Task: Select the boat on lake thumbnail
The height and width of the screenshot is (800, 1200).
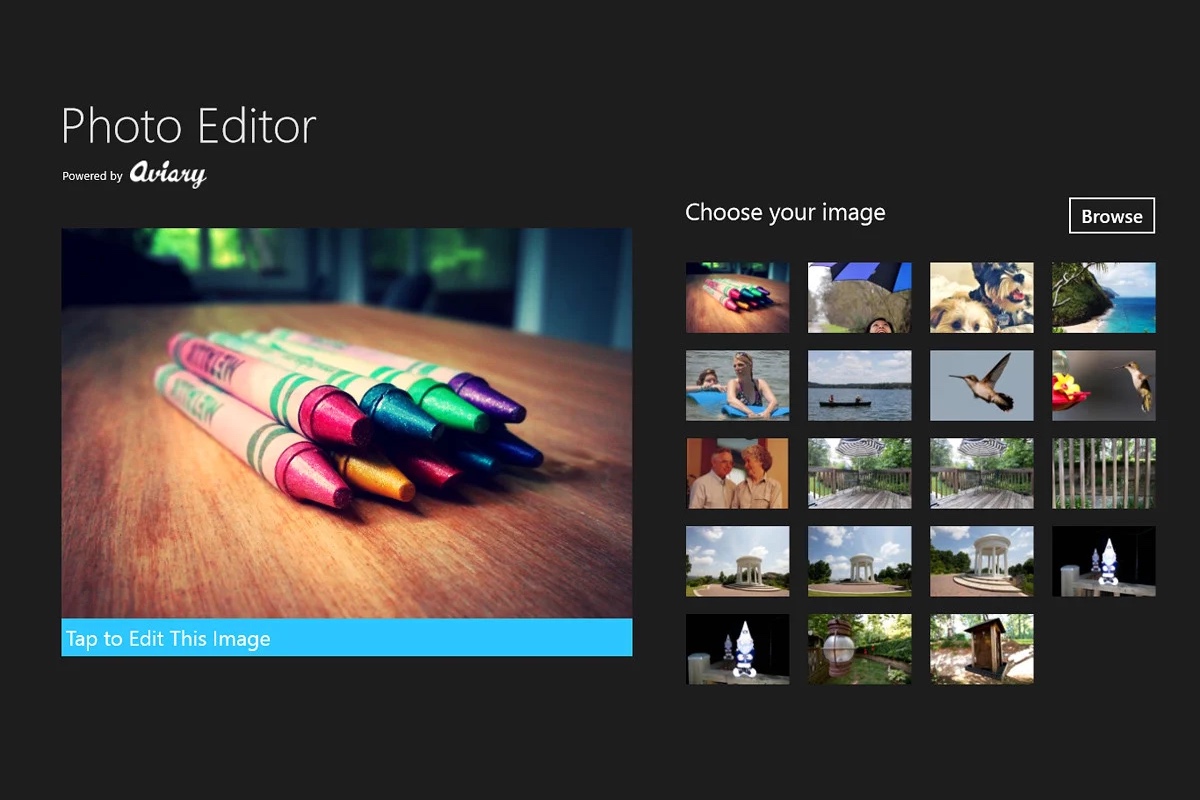Action: point(859,385)
